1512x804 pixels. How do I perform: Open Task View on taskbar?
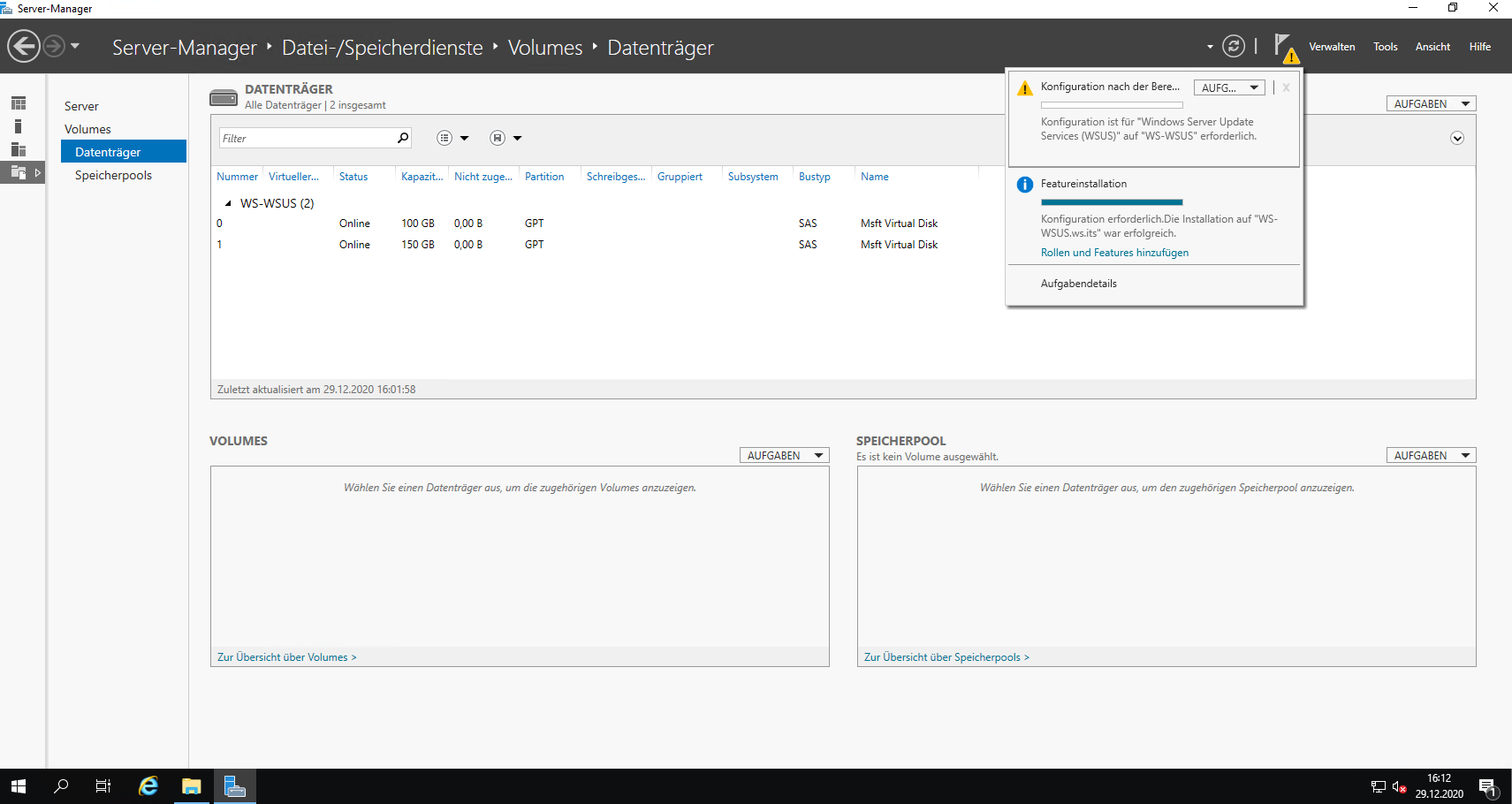pyautogui.click(x=103, y=786)
